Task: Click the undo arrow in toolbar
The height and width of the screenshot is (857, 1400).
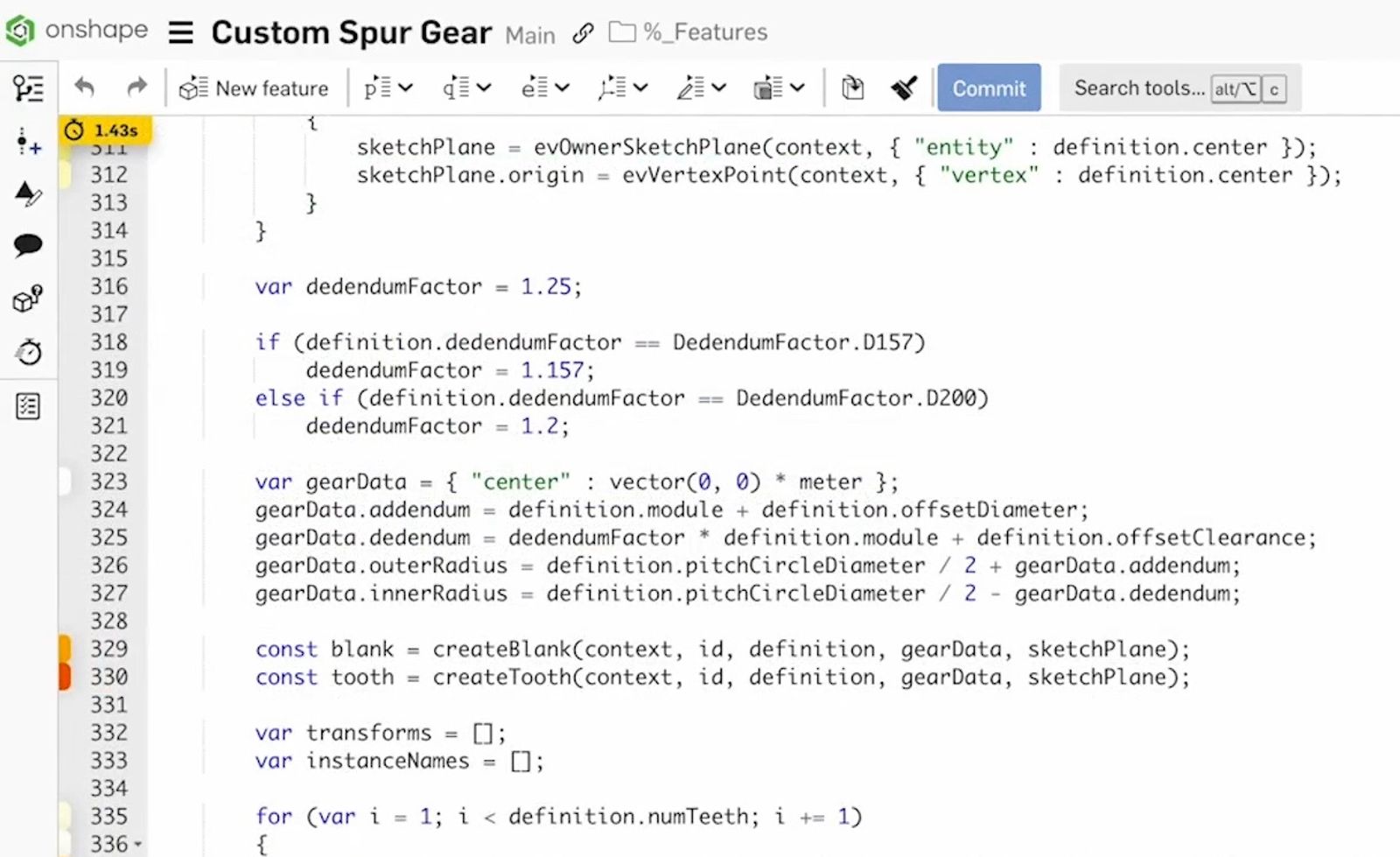Action: (85, 88)
